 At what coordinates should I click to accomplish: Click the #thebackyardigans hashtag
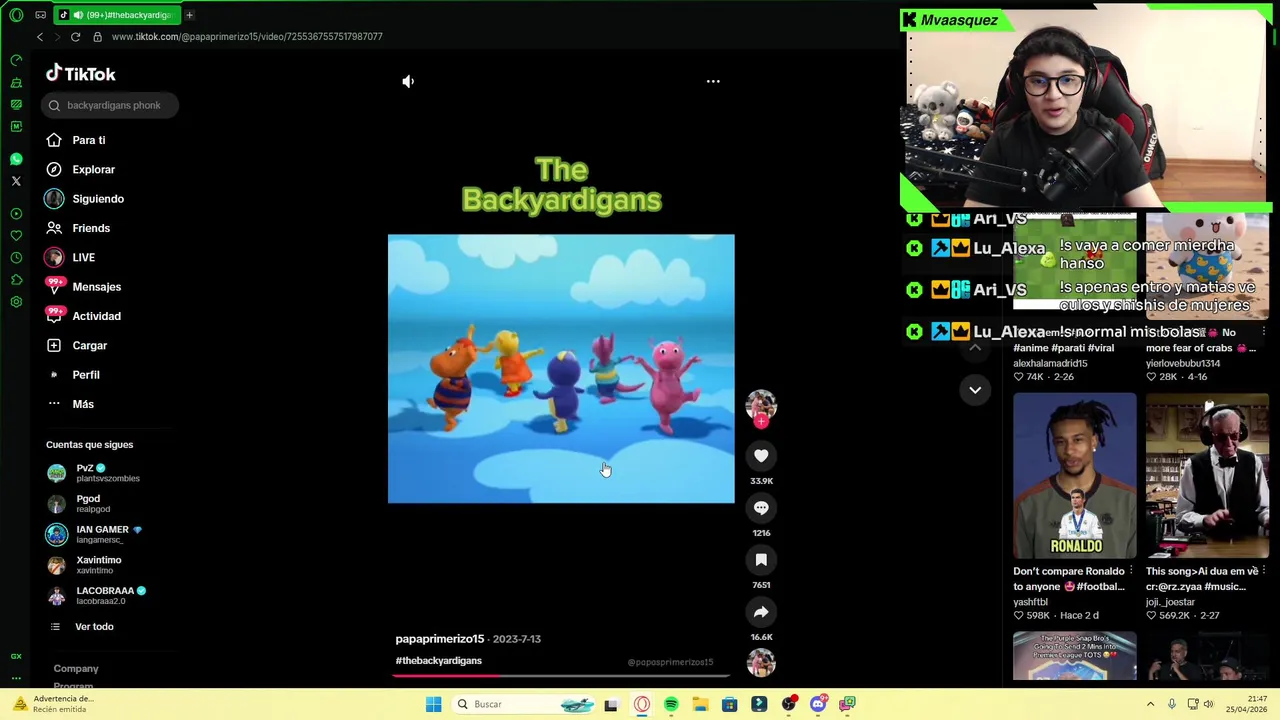438,661
